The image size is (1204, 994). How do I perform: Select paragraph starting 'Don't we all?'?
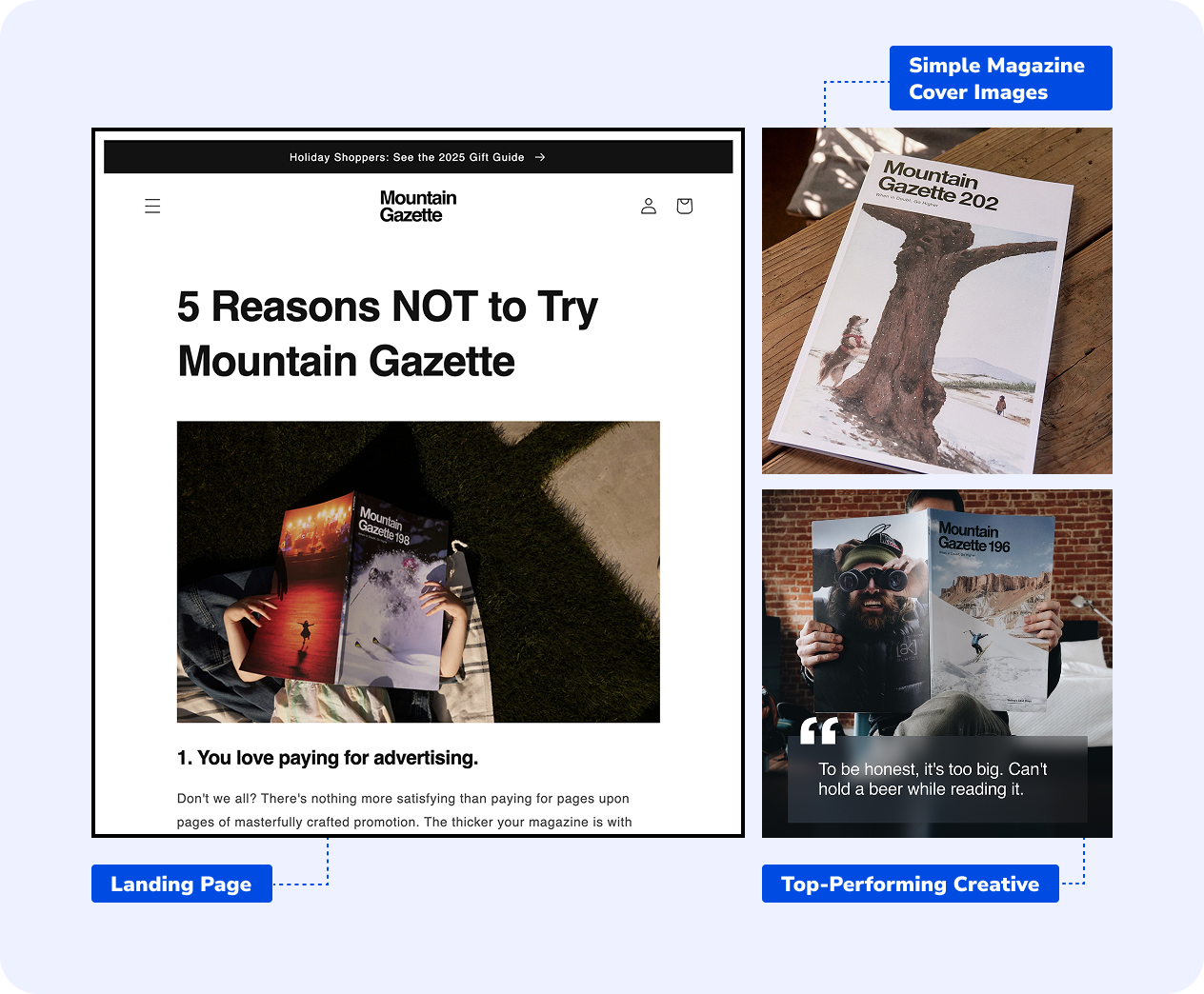(405, 810)
